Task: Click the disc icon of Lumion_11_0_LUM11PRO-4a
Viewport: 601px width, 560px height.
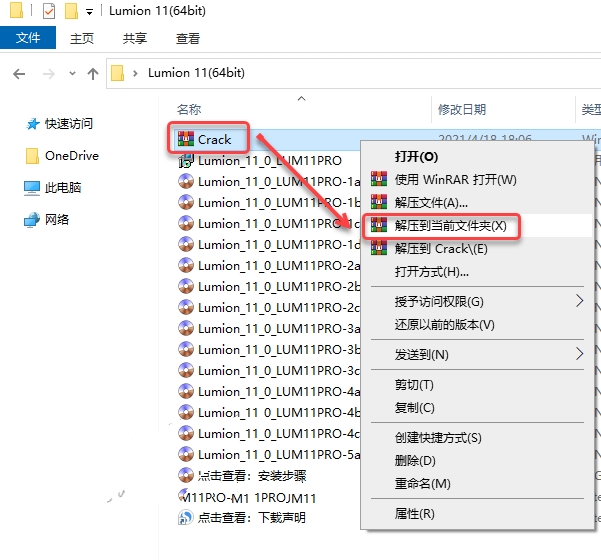Action: [186, 392]
